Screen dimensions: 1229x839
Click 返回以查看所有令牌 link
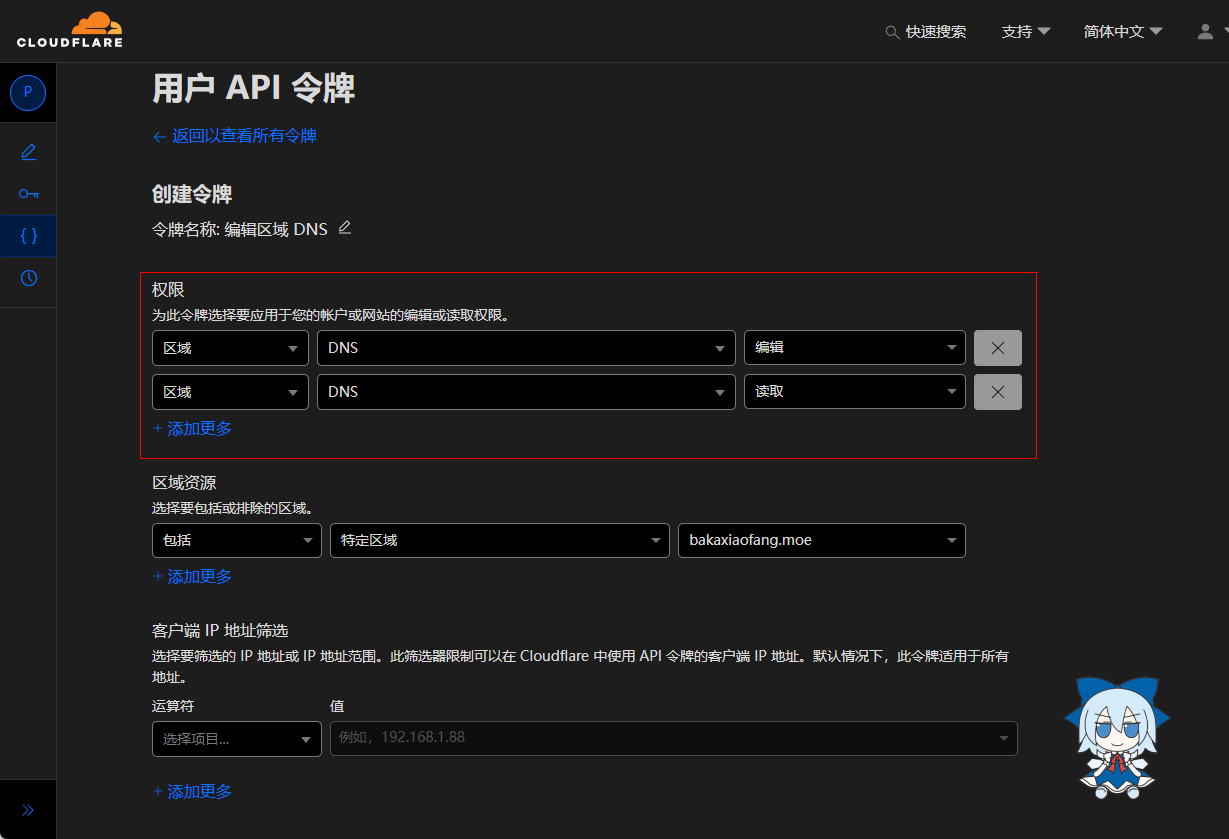[235, 136]
